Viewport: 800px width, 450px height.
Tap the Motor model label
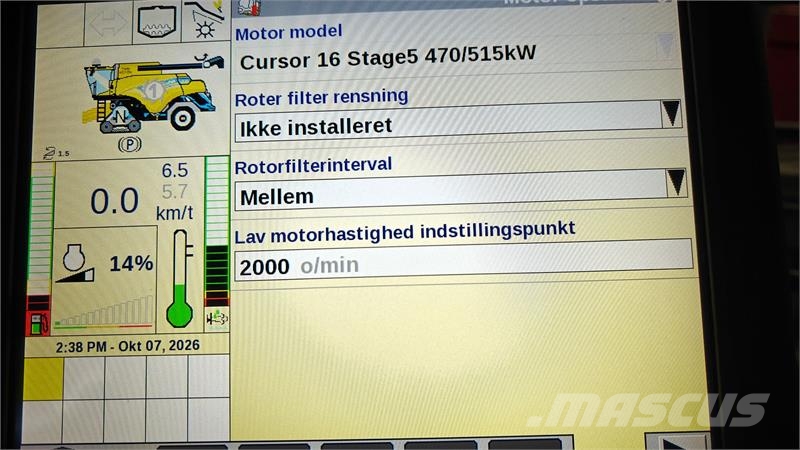coord(289,33)
